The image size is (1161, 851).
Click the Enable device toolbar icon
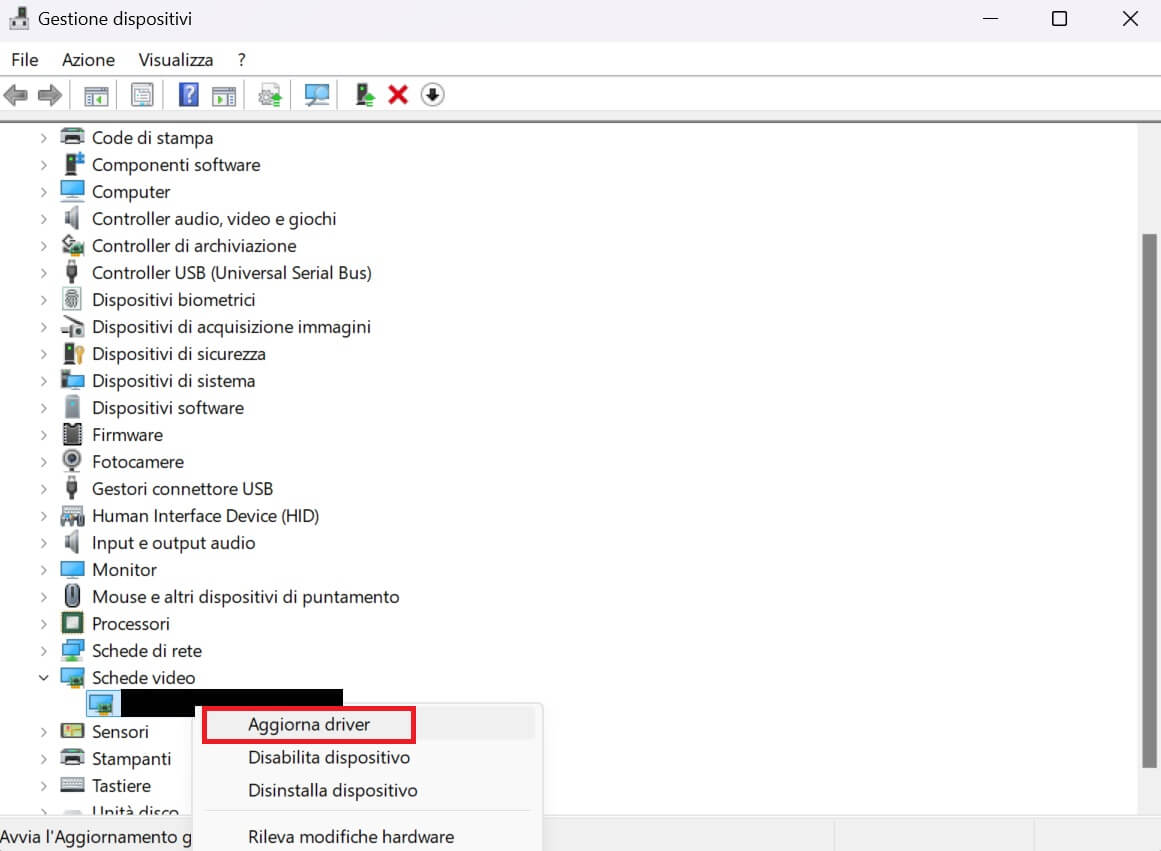click(364, 95)
